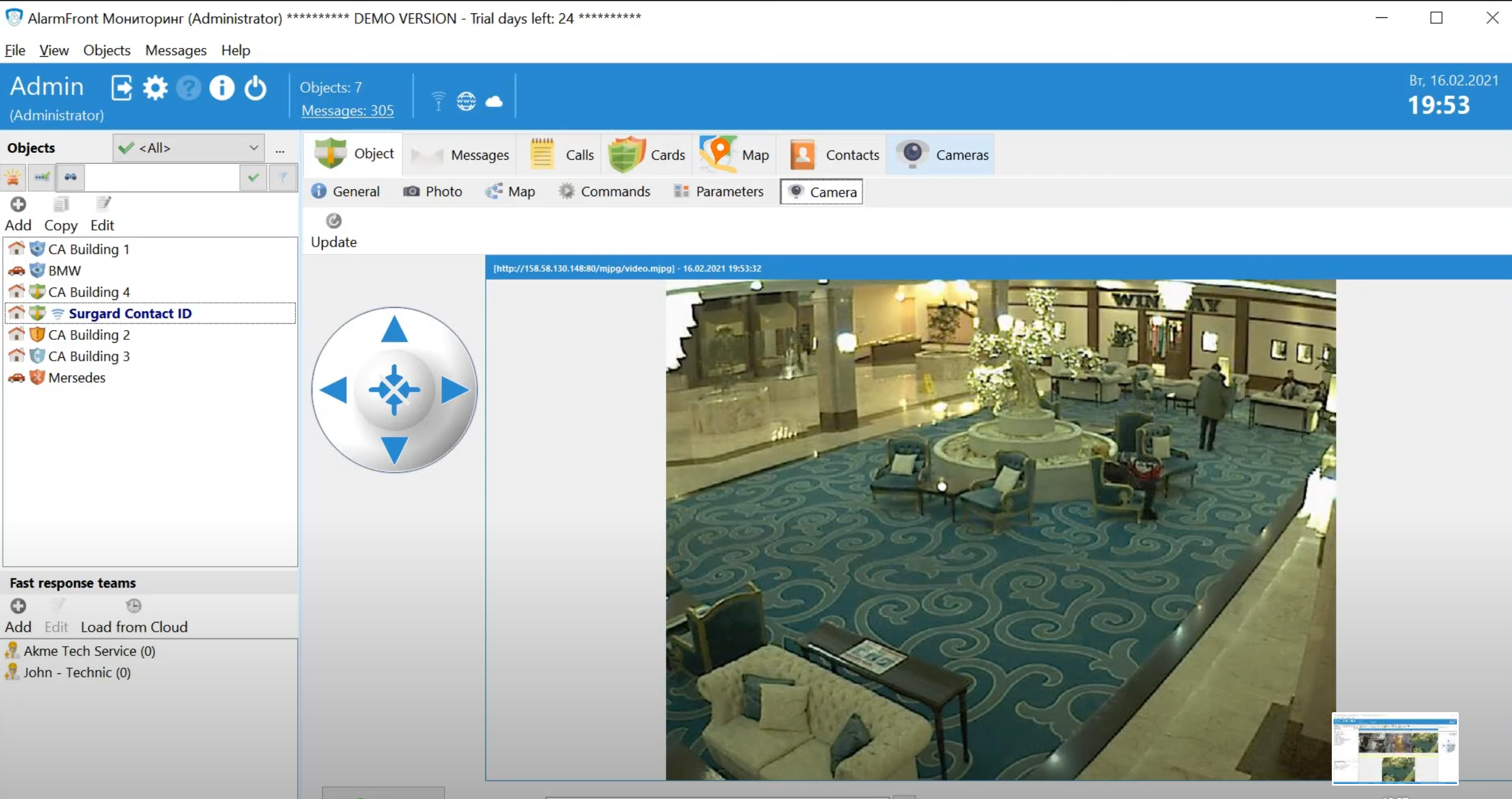Toggle the dotted checkmark filter button
This screenshot has width=1512, height=799.
pyautogui.click(x=42, y=177)
